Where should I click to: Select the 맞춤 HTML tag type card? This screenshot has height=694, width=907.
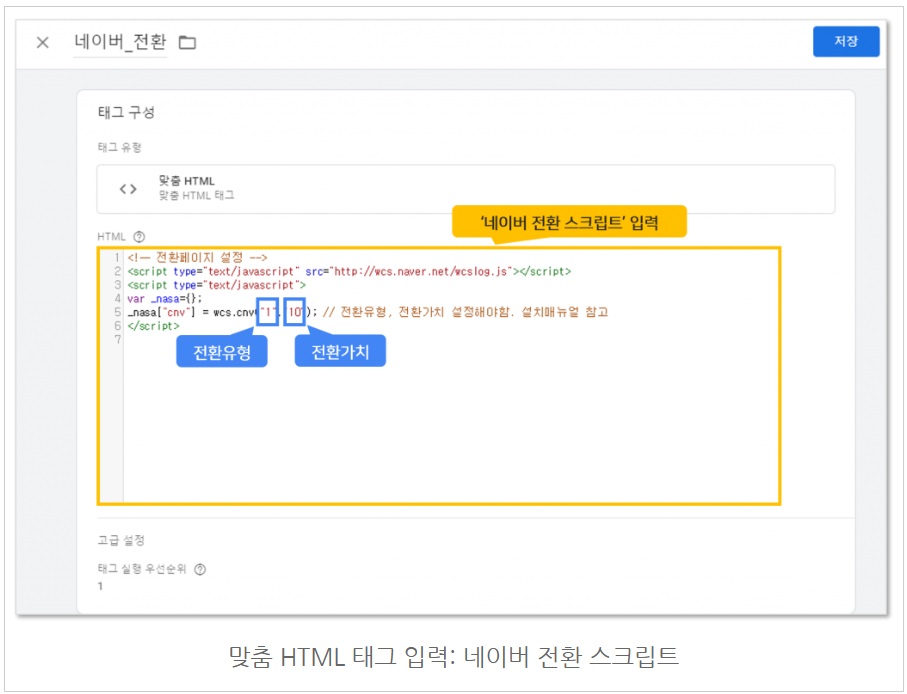pos(466,189)
